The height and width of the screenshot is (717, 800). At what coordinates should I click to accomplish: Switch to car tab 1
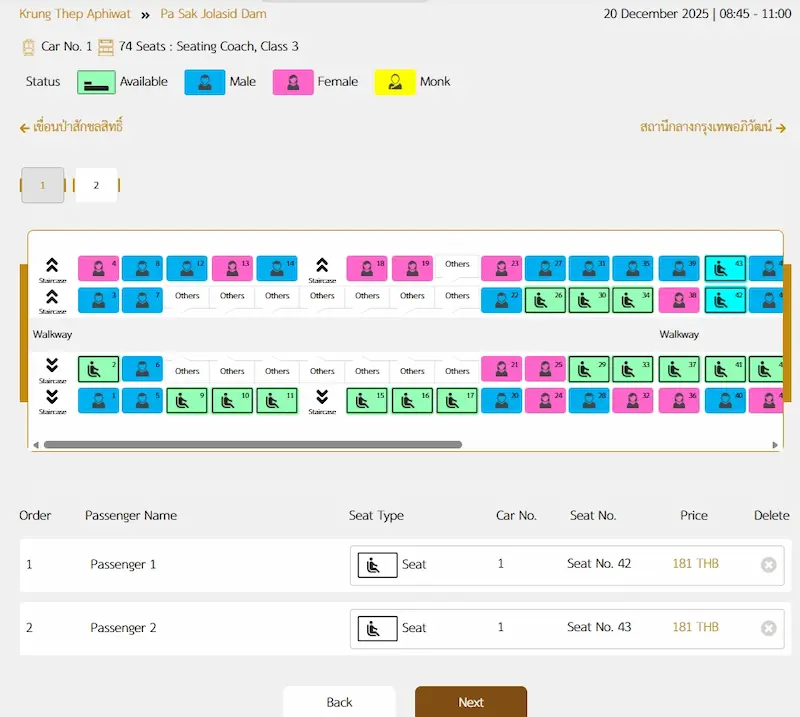tap(42, 185)
